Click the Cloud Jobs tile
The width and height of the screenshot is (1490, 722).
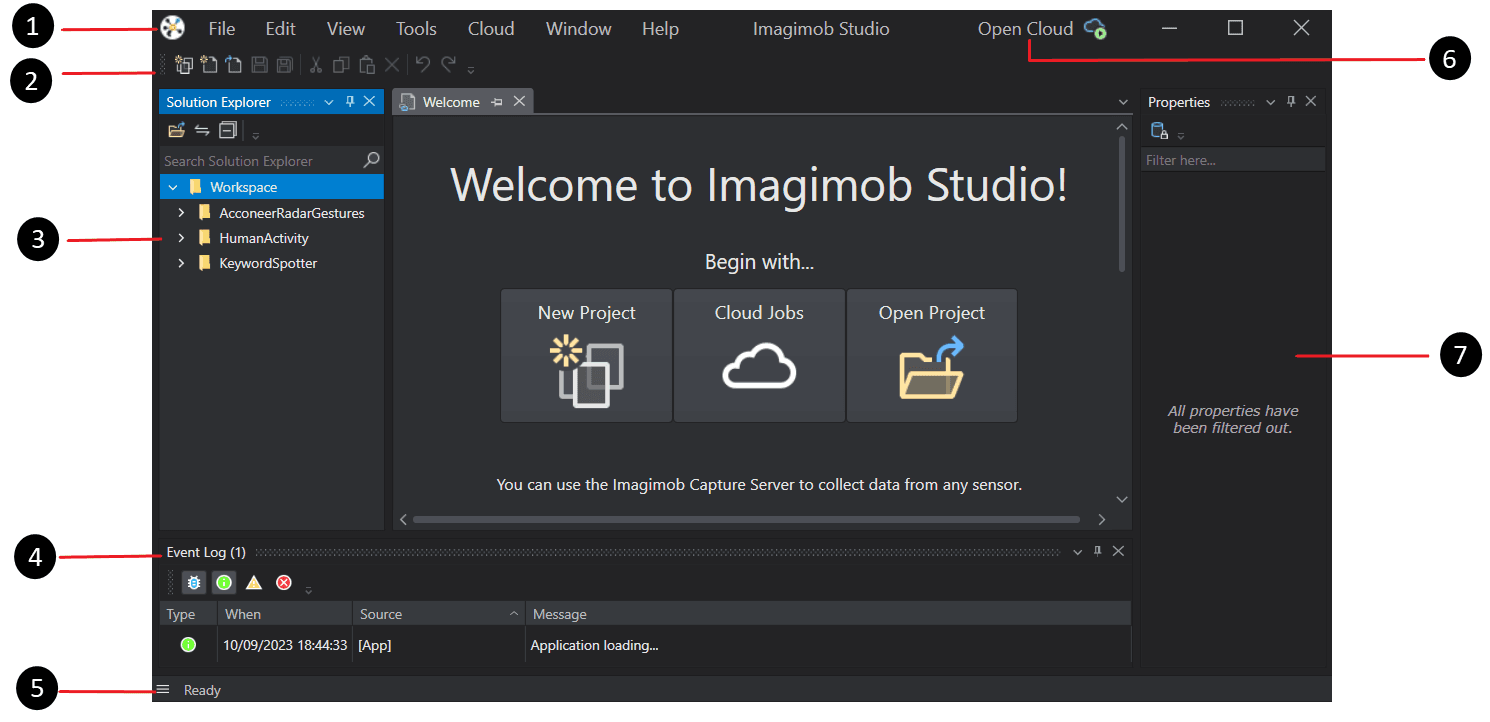pyautogui.click(x=759, y=356)
